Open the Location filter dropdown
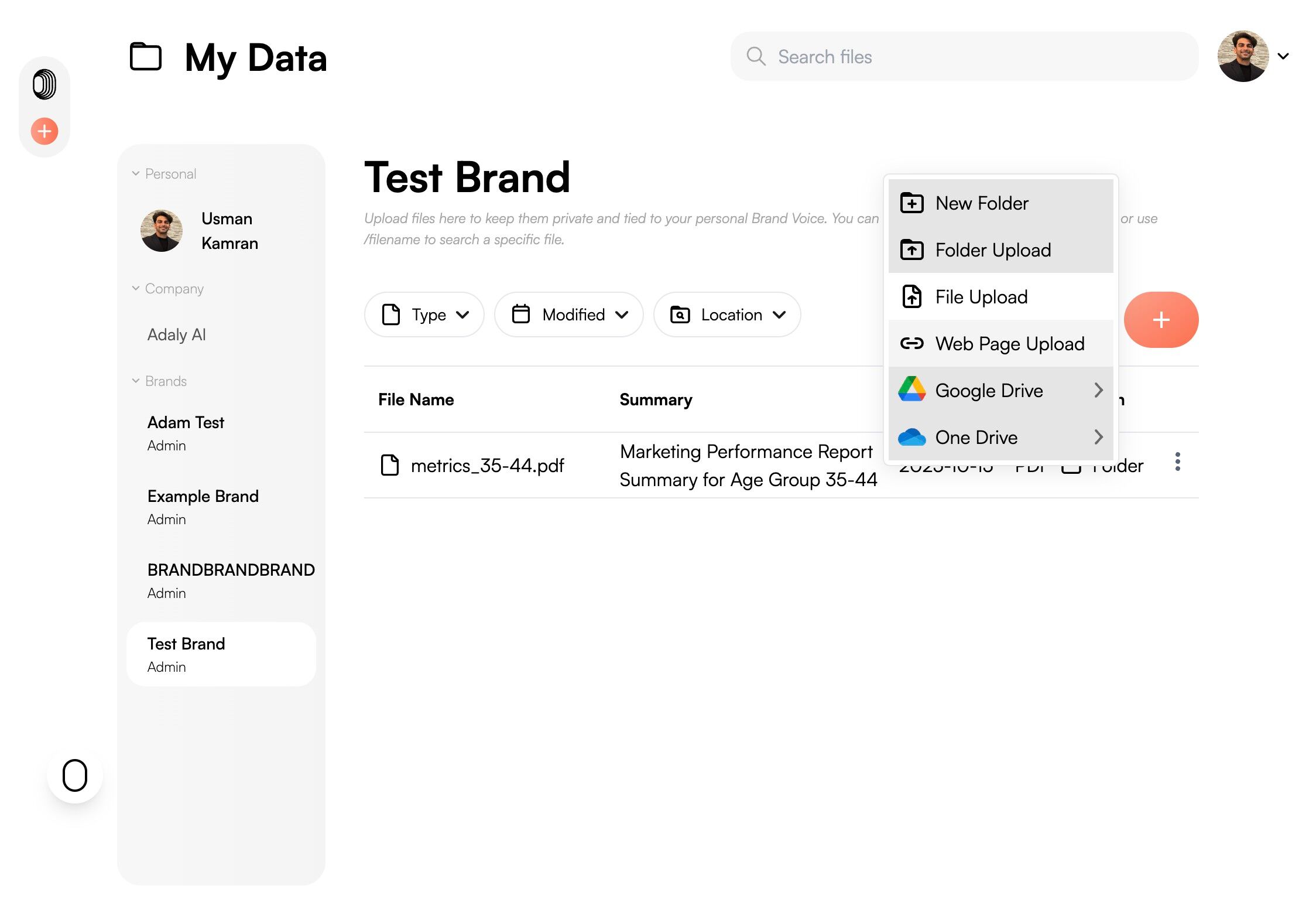1316x916 pixels. point(727,315)
